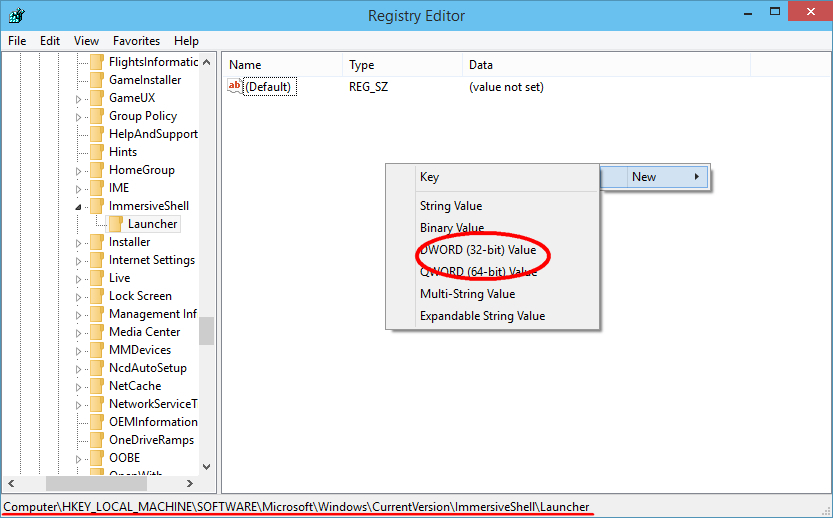Collapse the ImmersiveShell key

[x=79, y=207]
